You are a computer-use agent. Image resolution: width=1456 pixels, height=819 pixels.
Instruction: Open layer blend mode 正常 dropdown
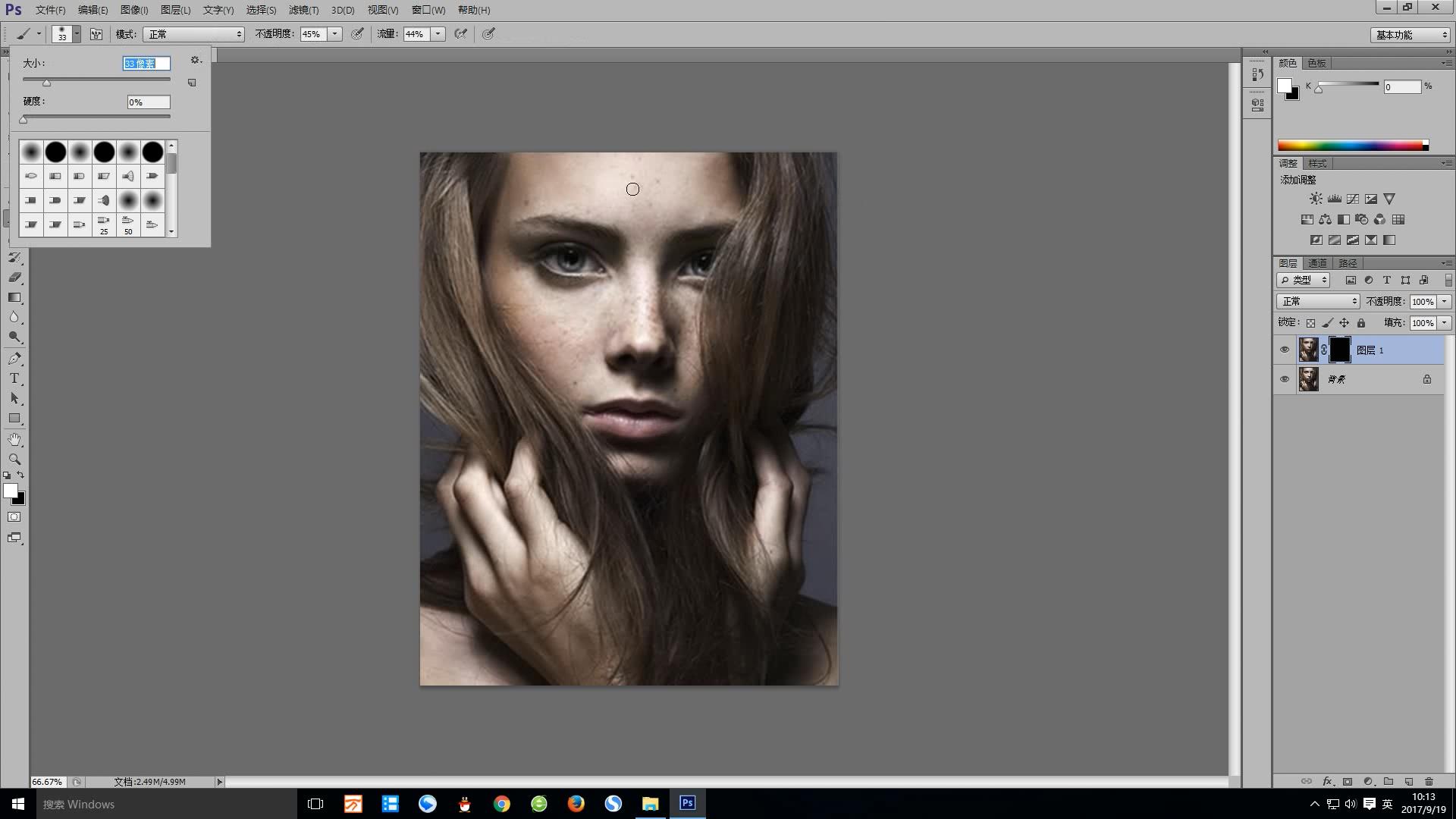coord(1318,301)
